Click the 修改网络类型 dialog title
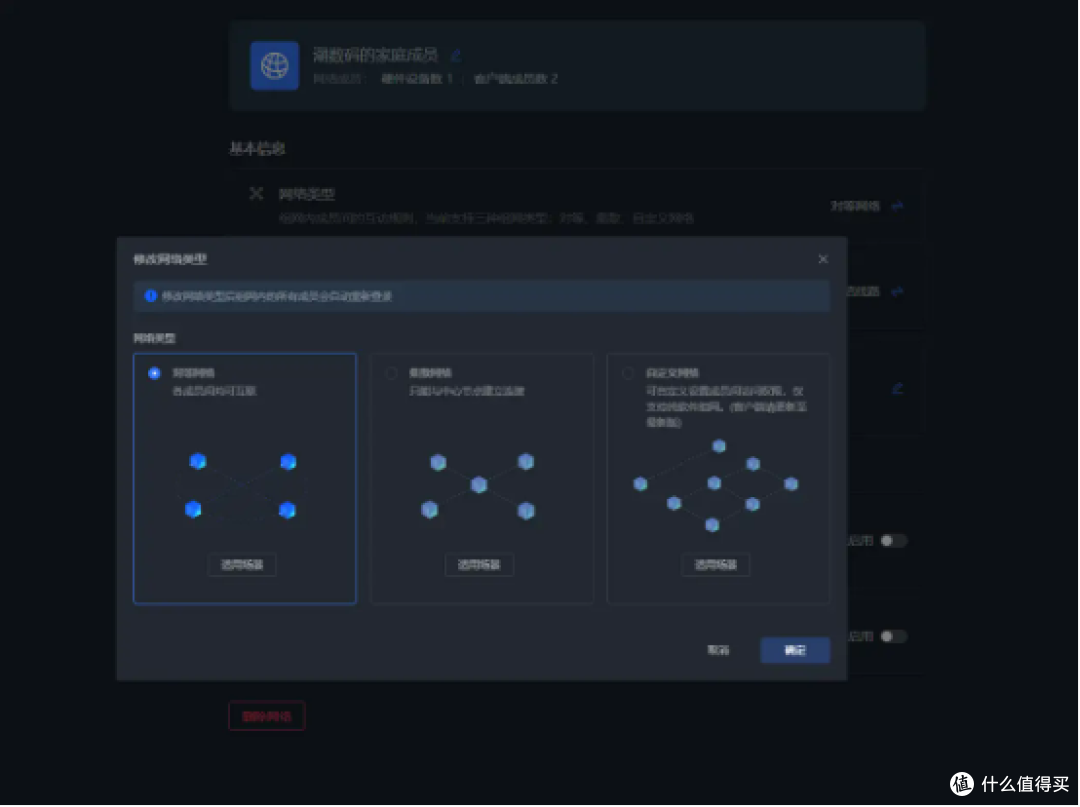Screen dimensions: 1080x807 point(170,259)
